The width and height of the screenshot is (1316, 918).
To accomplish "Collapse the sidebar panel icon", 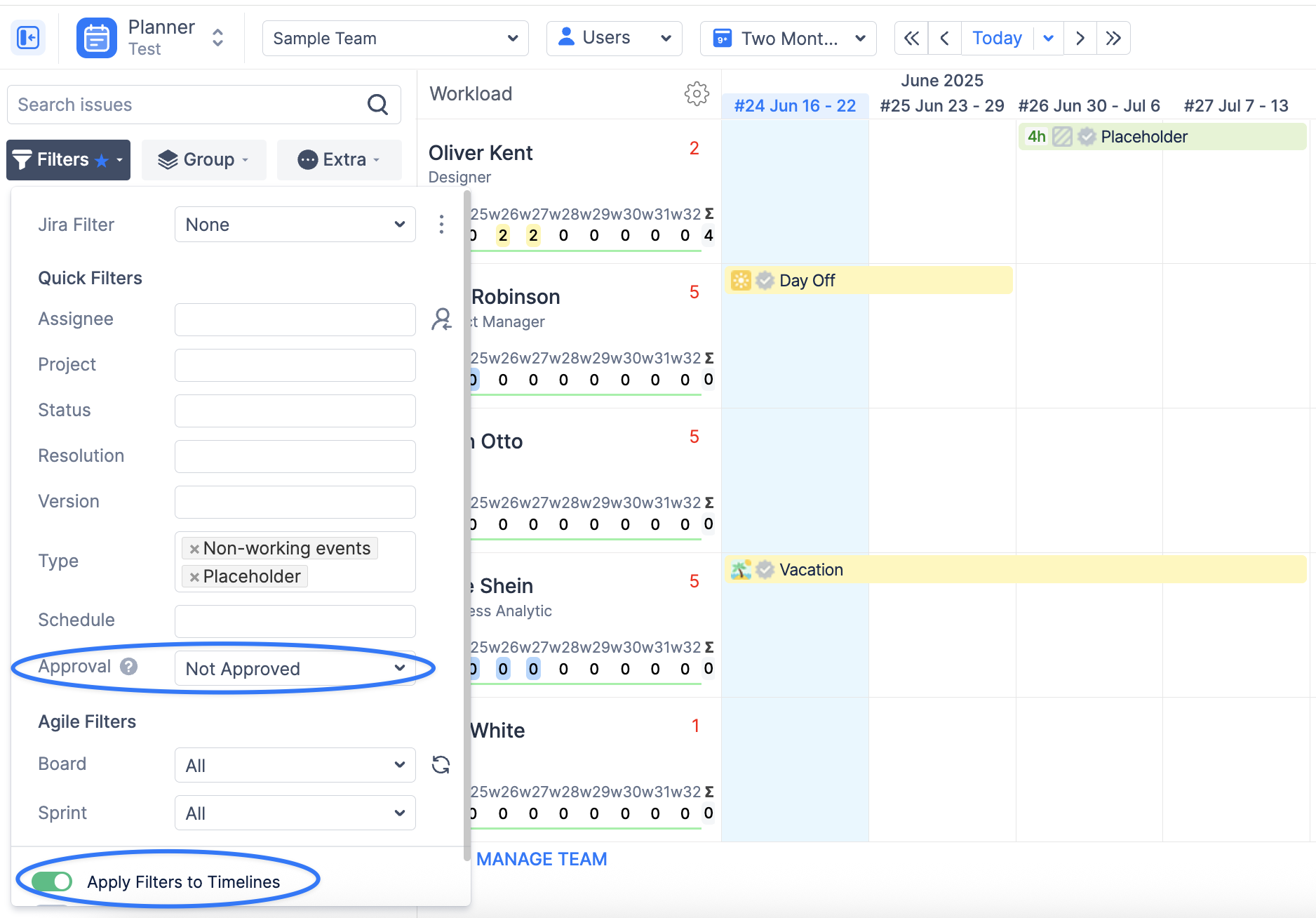I will [28, 38].
